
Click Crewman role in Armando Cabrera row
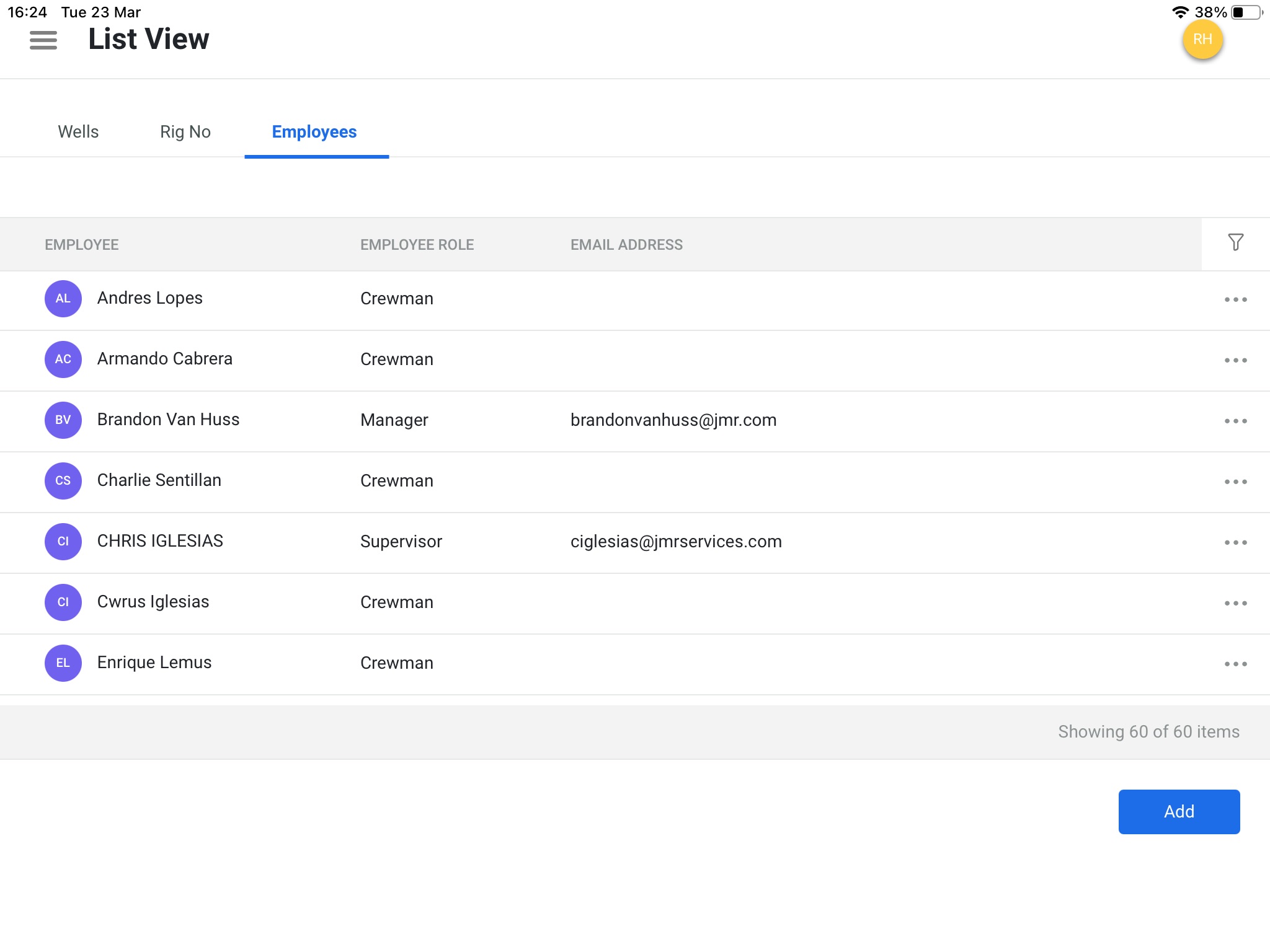[x=397, y=359]
